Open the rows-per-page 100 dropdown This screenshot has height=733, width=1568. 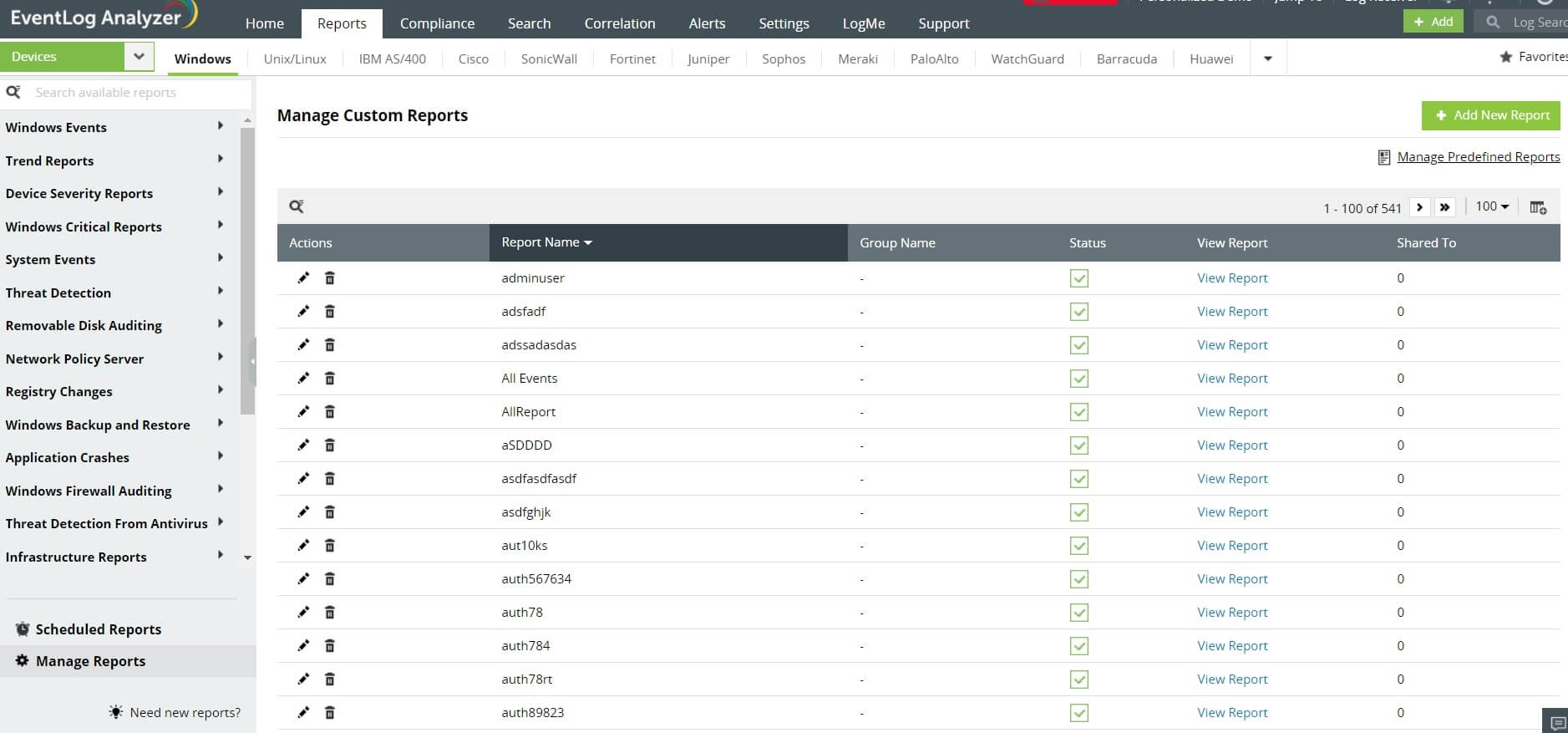click(1492, 206)
